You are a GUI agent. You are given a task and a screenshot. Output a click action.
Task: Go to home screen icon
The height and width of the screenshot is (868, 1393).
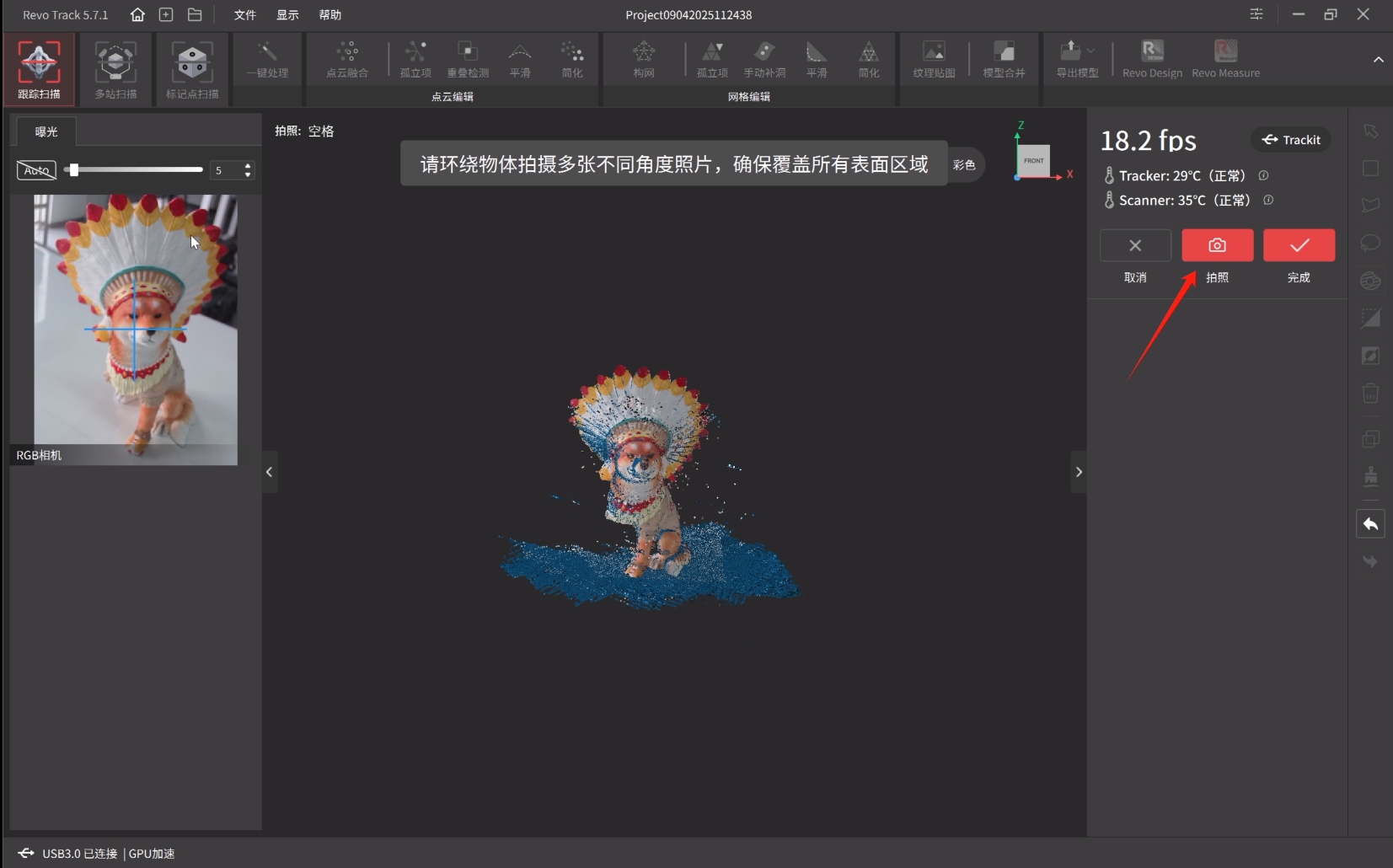coord(137,14)
